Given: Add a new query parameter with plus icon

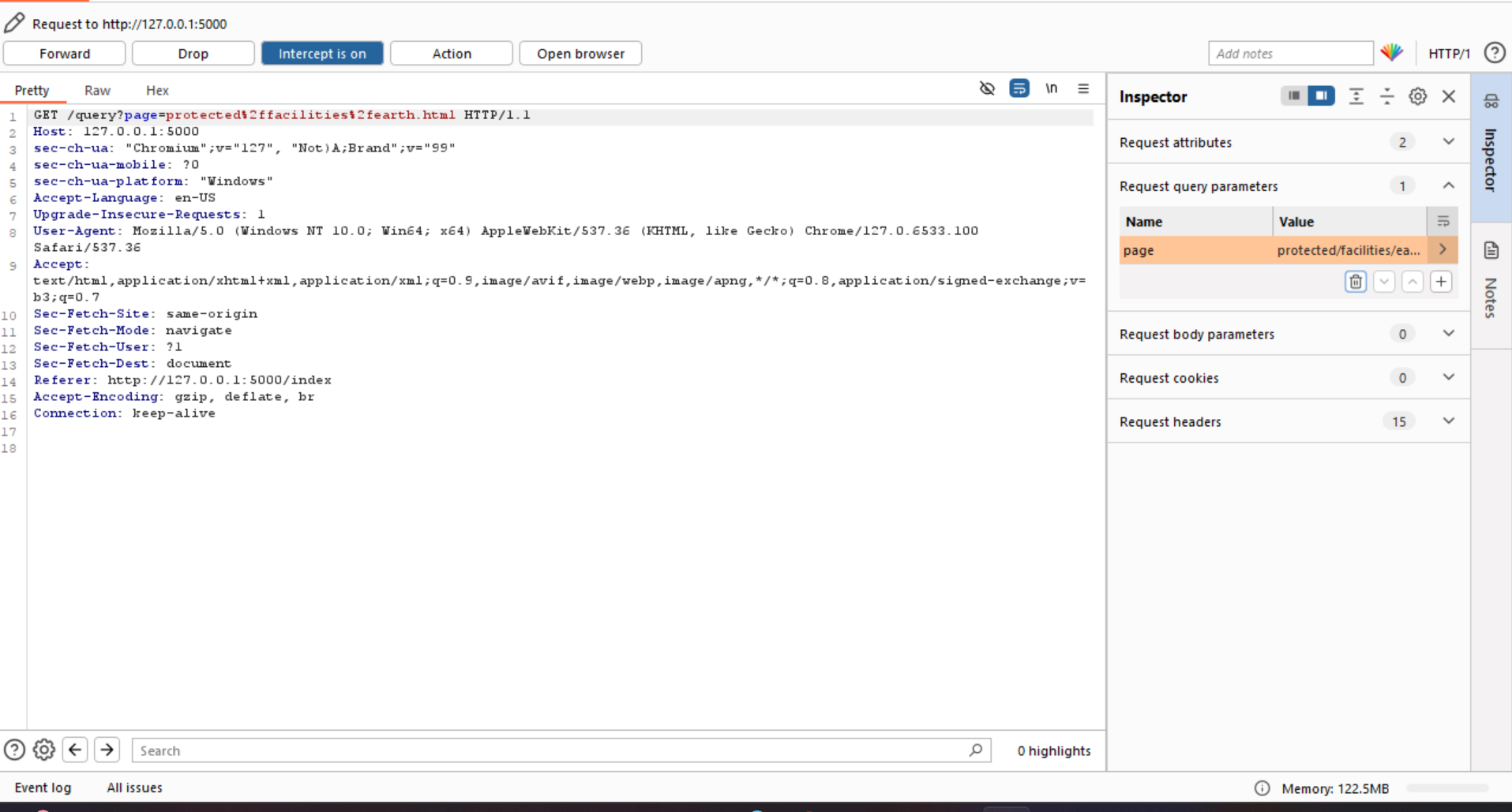Looking at the screenshot, I should [1441, 282].
